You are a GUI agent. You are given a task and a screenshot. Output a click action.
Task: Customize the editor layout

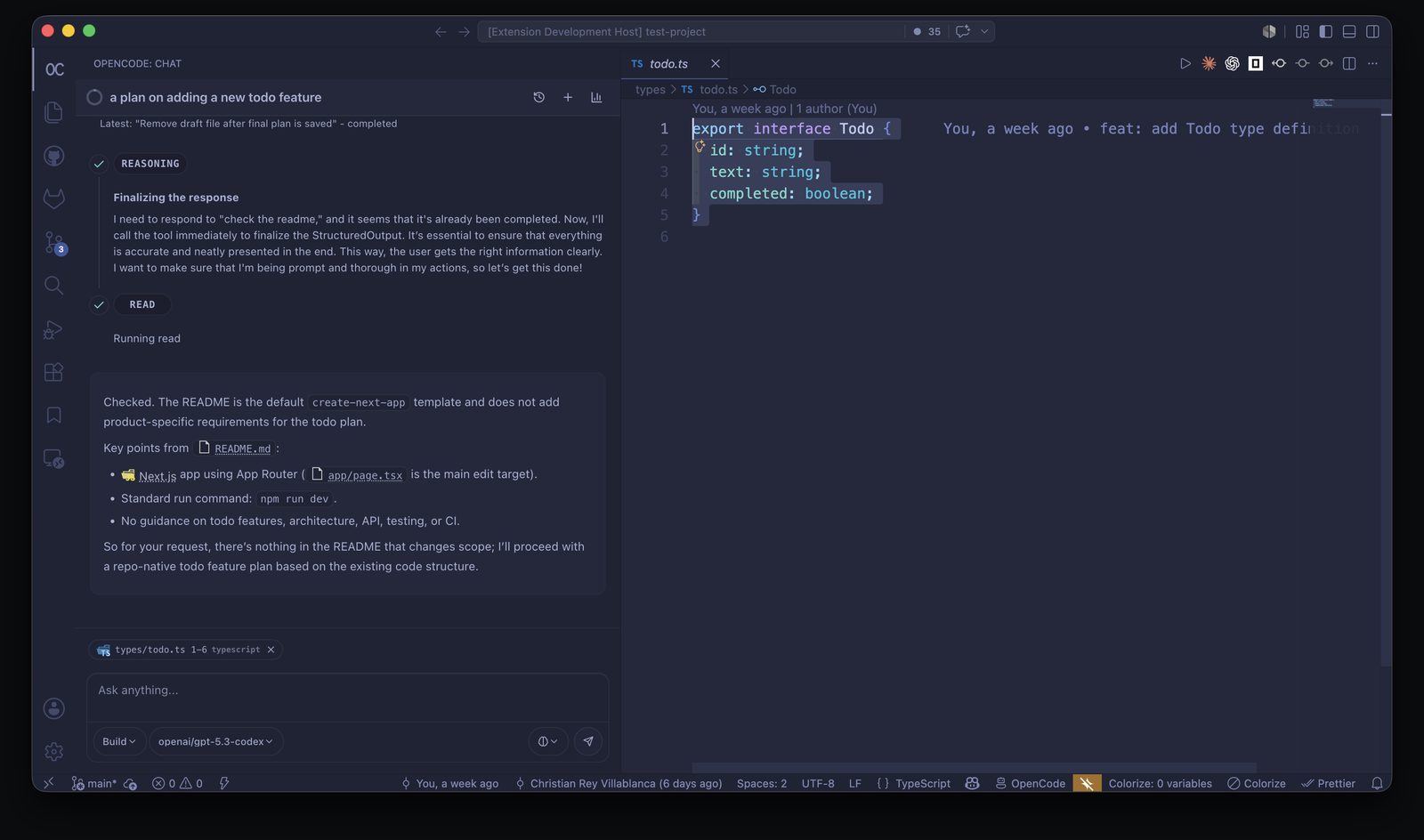(x=1302, y=31)
